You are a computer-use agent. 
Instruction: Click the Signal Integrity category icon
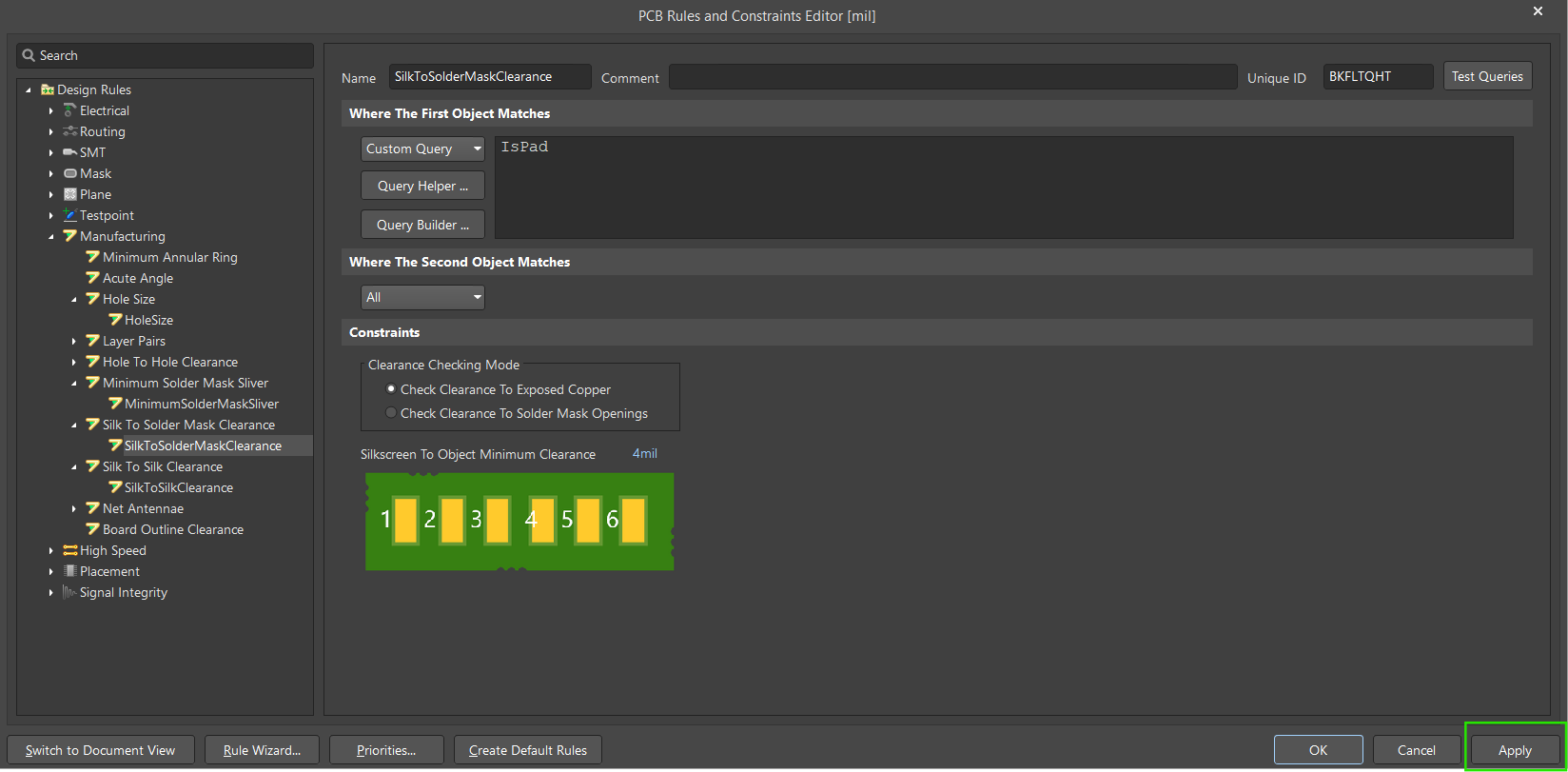[69, 592]
